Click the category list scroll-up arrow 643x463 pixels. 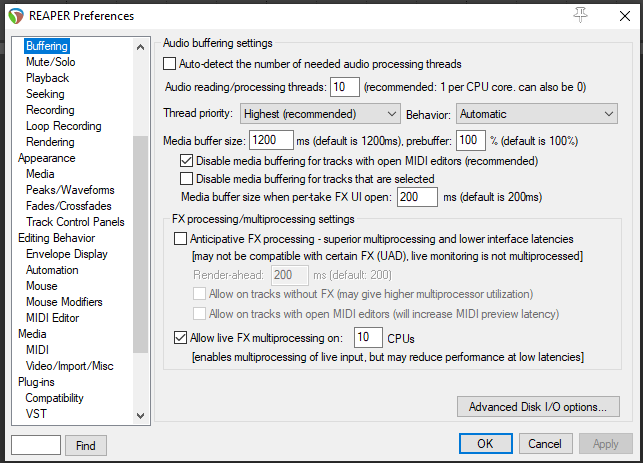140,44
